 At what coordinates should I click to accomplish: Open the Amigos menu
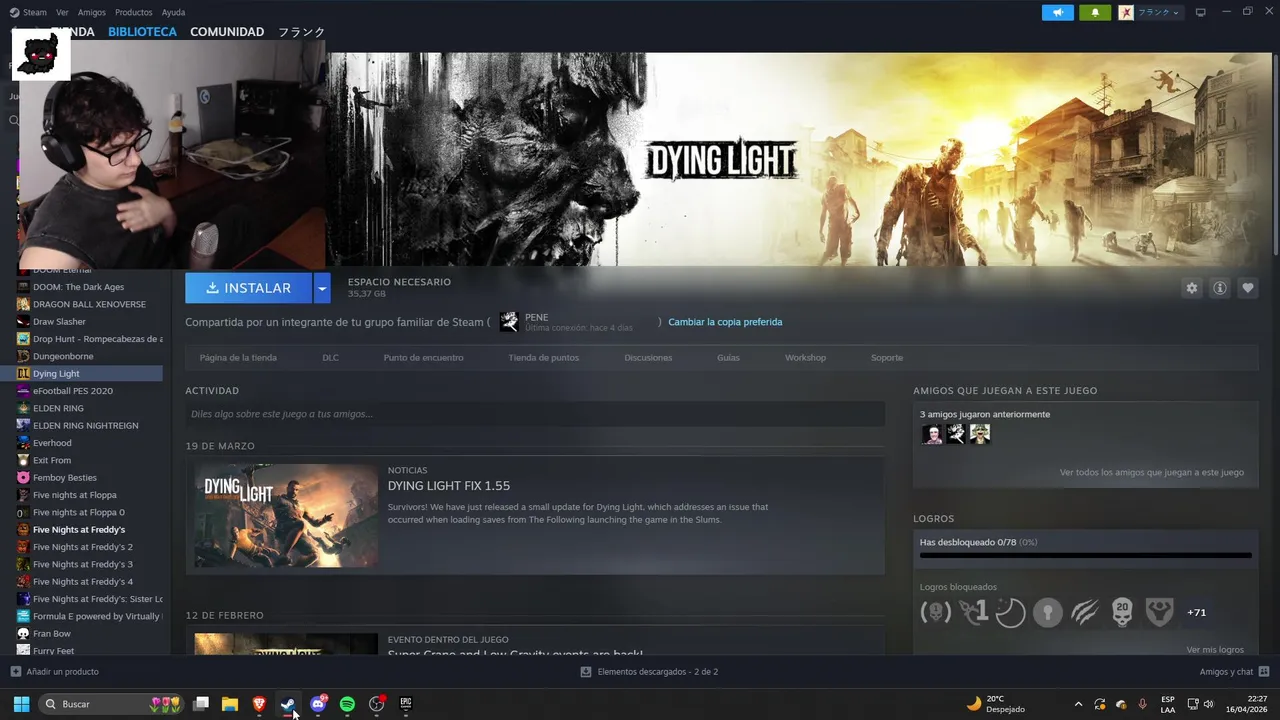[92, 12]
